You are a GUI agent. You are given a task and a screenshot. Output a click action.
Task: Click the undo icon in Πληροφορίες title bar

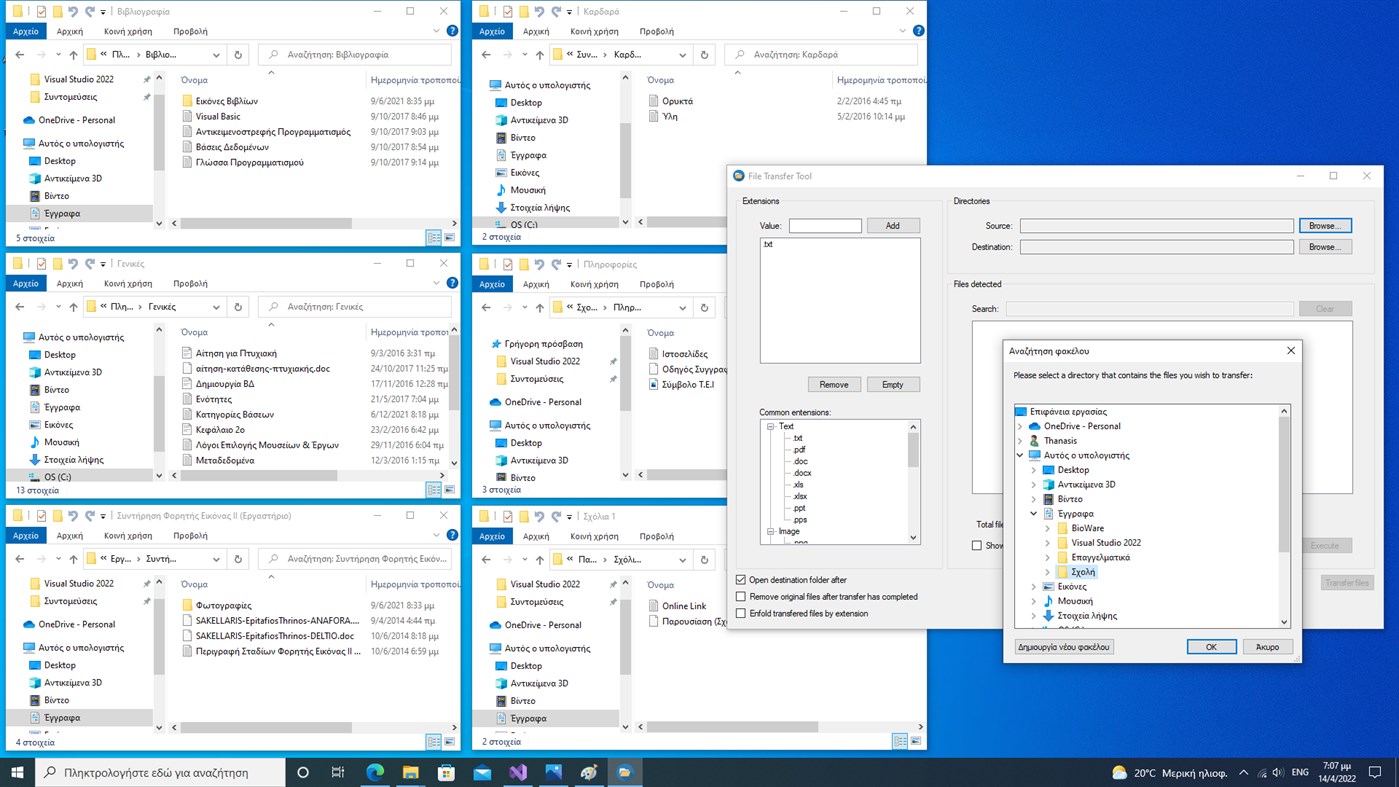539,264
